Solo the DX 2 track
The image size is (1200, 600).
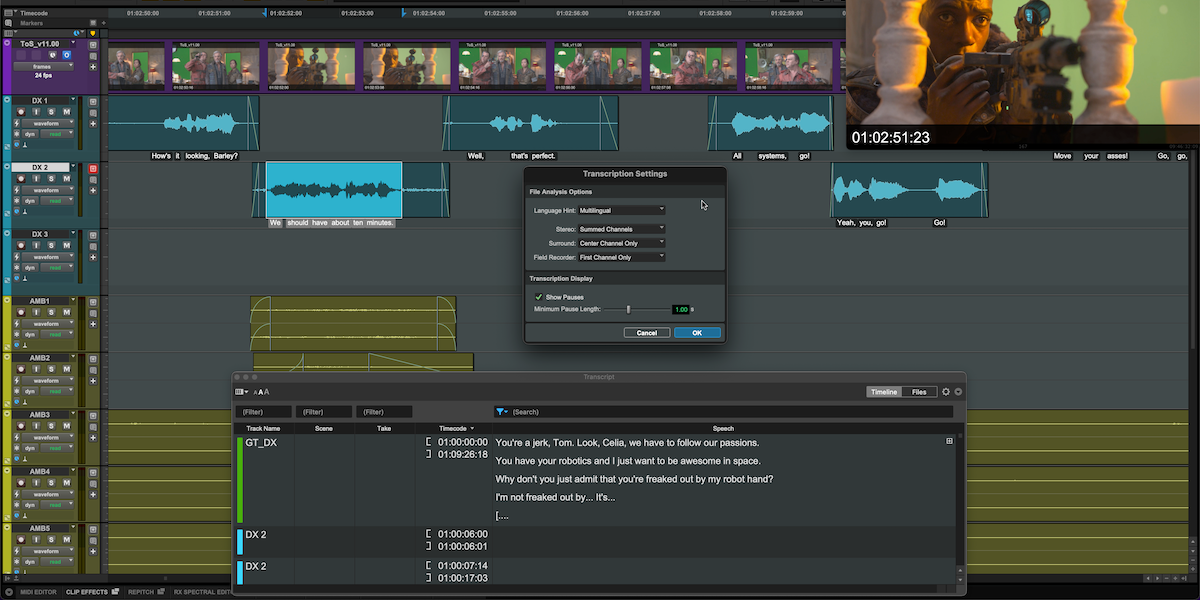tap(50, 179)
